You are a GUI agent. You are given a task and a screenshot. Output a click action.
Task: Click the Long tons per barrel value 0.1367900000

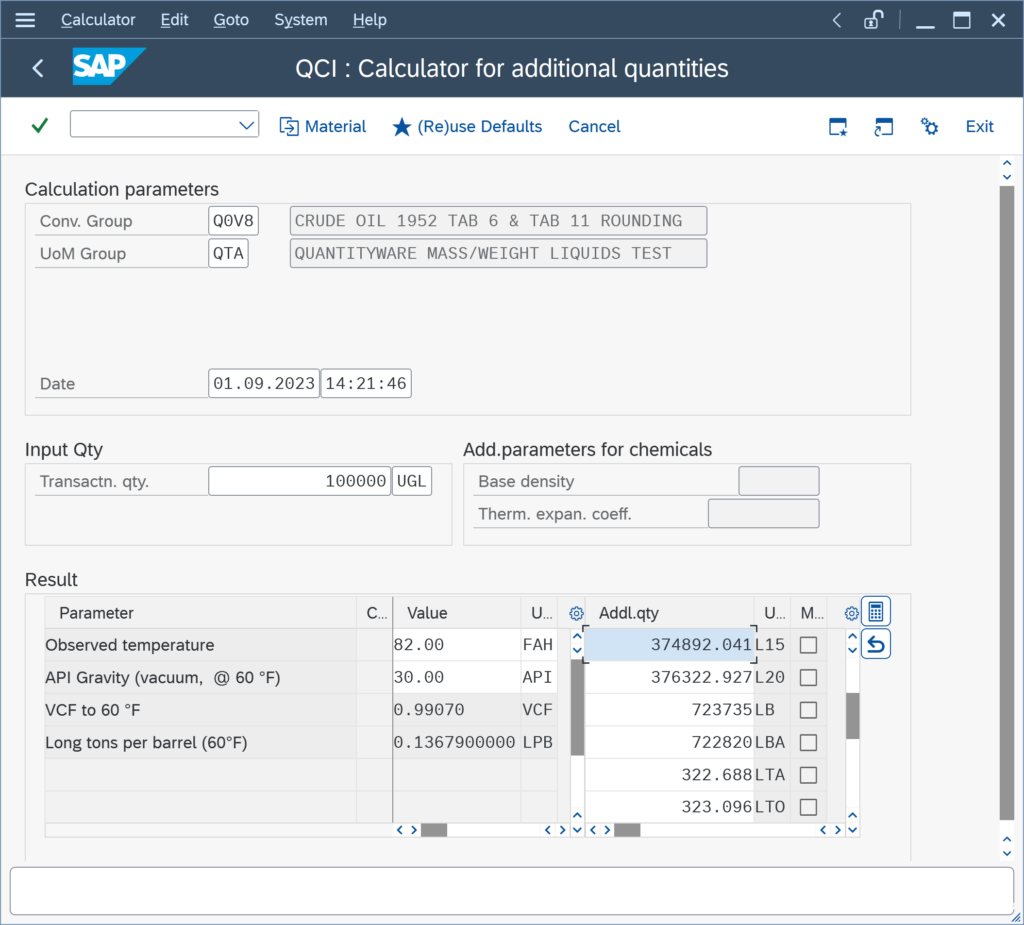coord(456,742)
